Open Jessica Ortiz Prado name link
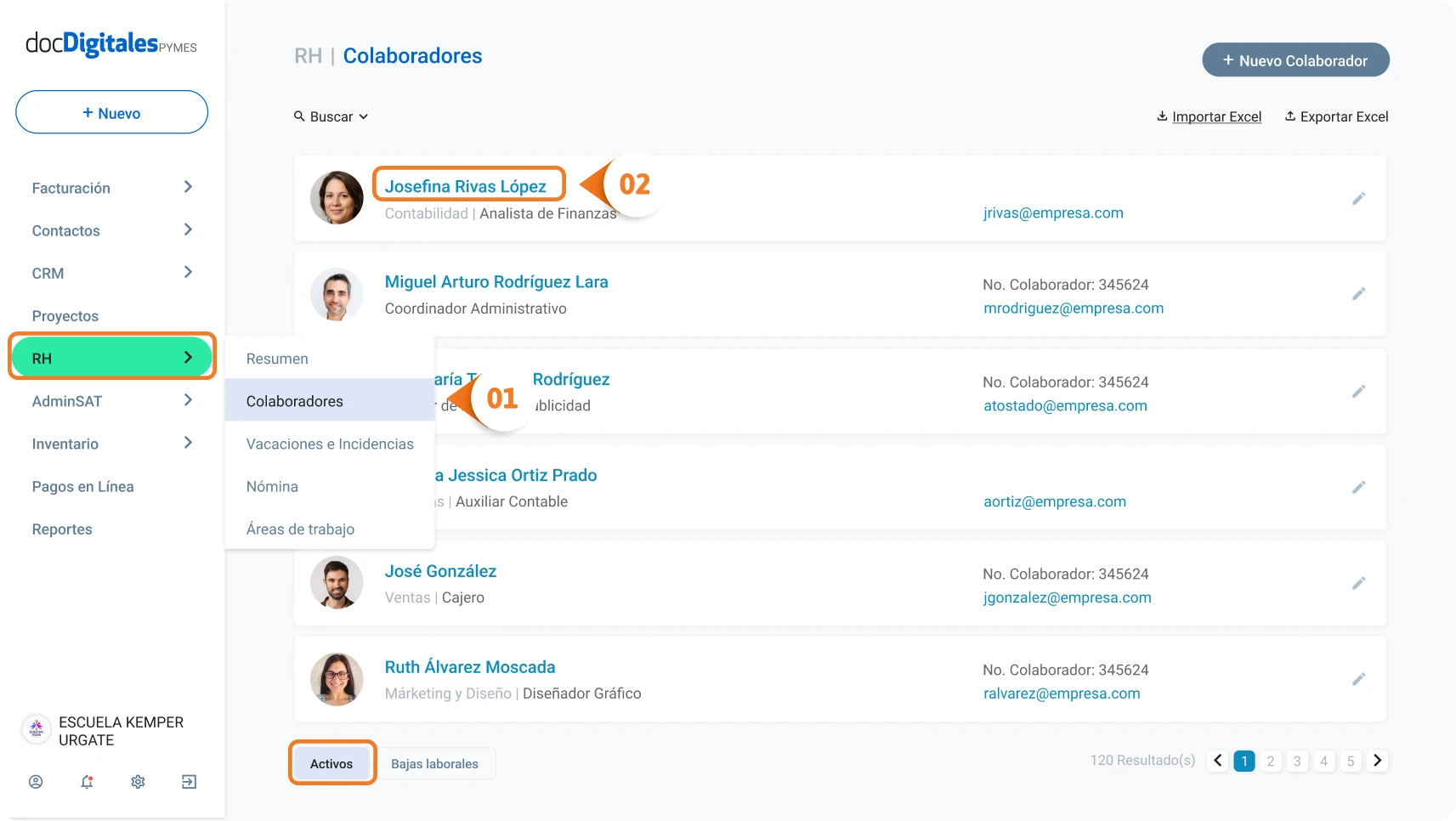This screenshot has height=821, width=1456. click(516, 476)
